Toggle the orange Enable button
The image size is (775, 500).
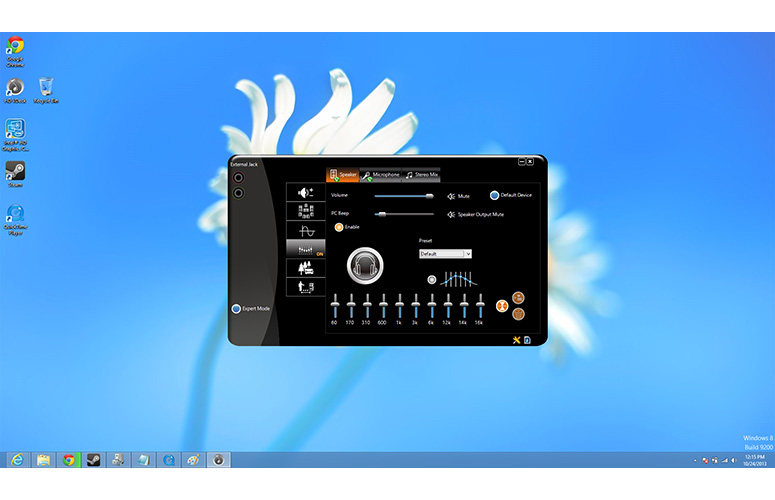(x=339, y=227)
